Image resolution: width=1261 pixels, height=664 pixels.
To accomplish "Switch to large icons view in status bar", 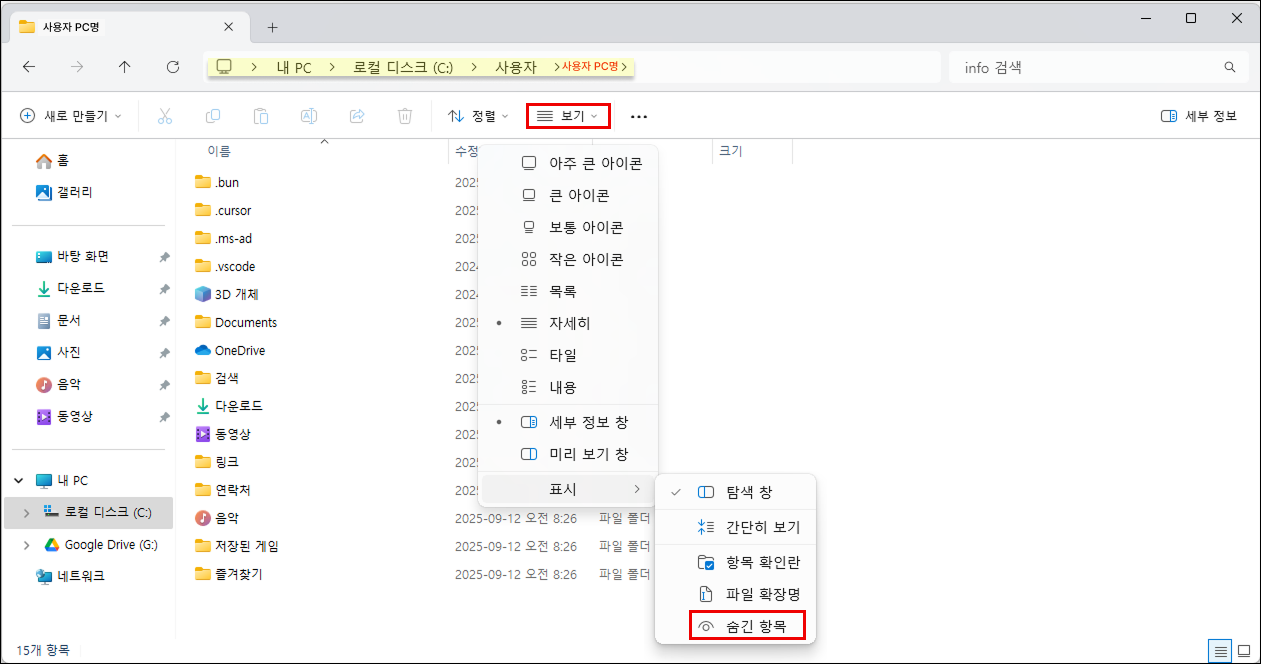I will point(1244,651).
